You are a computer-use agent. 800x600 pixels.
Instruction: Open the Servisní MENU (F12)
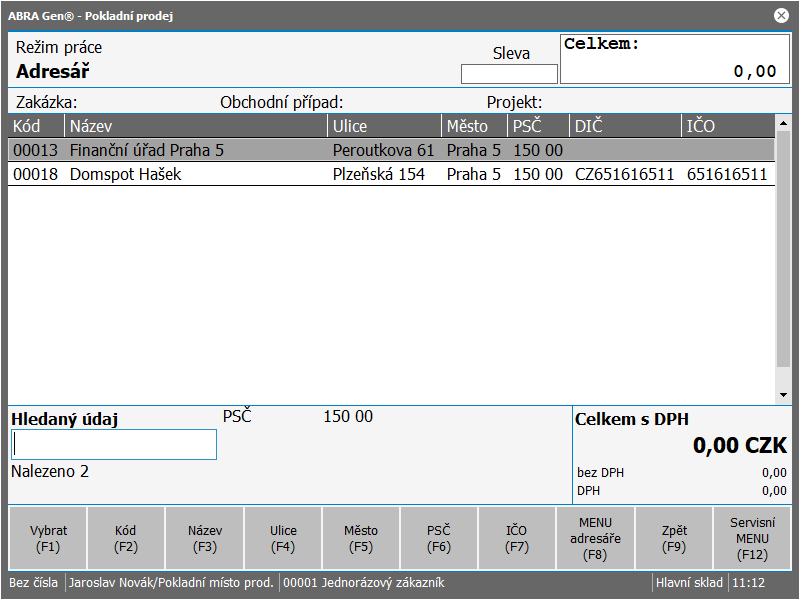[x=752, y=538]
